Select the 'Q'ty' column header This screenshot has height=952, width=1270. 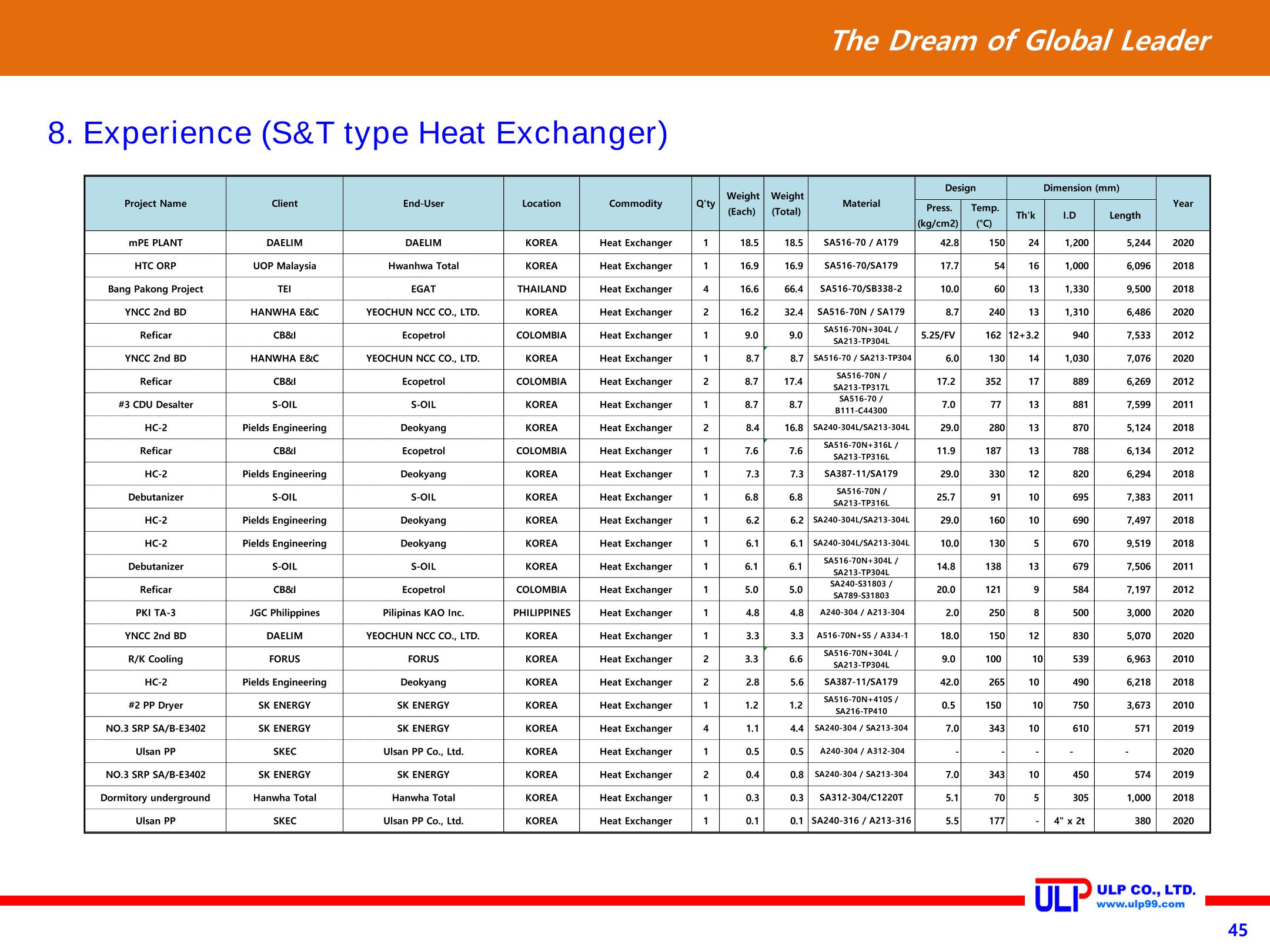(706, 203)
